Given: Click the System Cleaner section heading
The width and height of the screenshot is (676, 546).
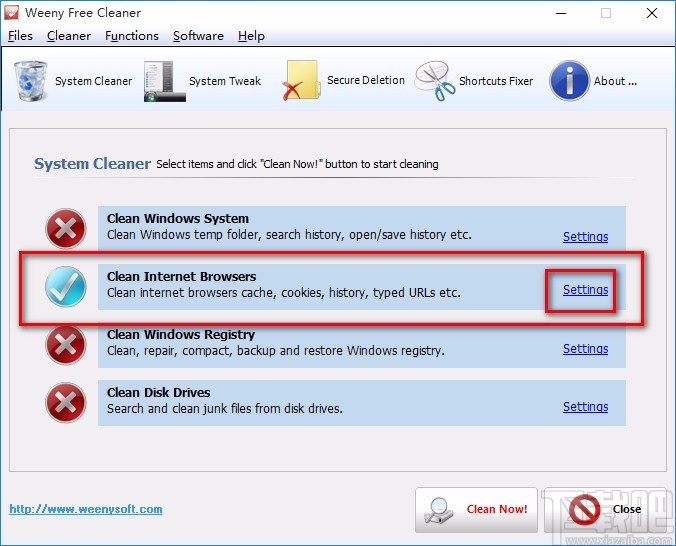Looking at the screenshot, I should pos(92,163).
